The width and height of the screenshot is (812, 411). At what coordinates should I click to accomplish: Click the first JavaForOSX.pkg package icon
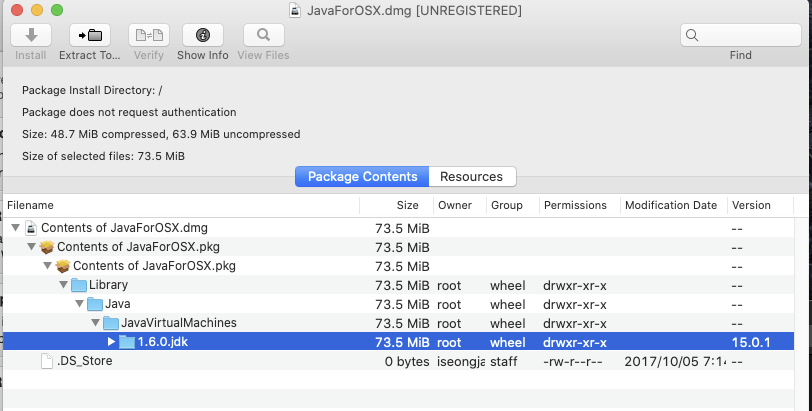(47, 247)
